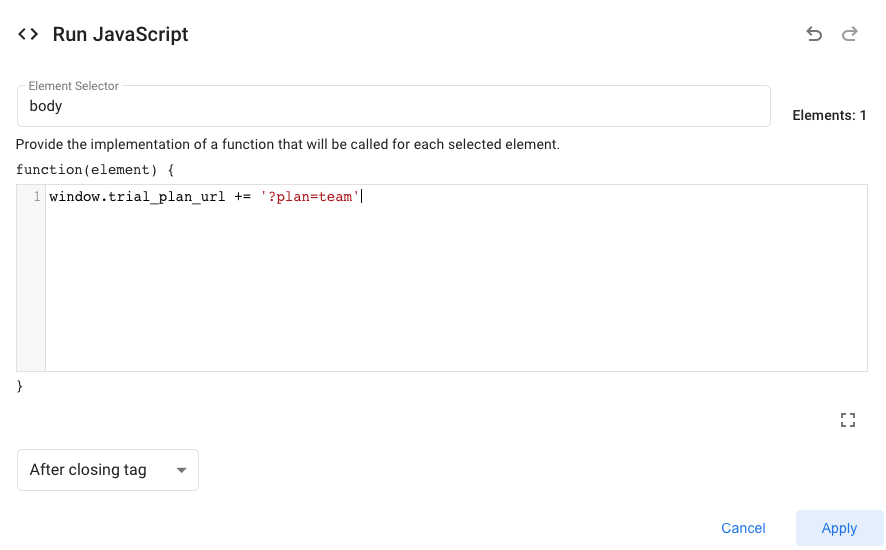Image resolution: width=886 pixels, height=550 pixels.
Task: Click the Elements: 1 count label
Action: (x=829, y=116)
